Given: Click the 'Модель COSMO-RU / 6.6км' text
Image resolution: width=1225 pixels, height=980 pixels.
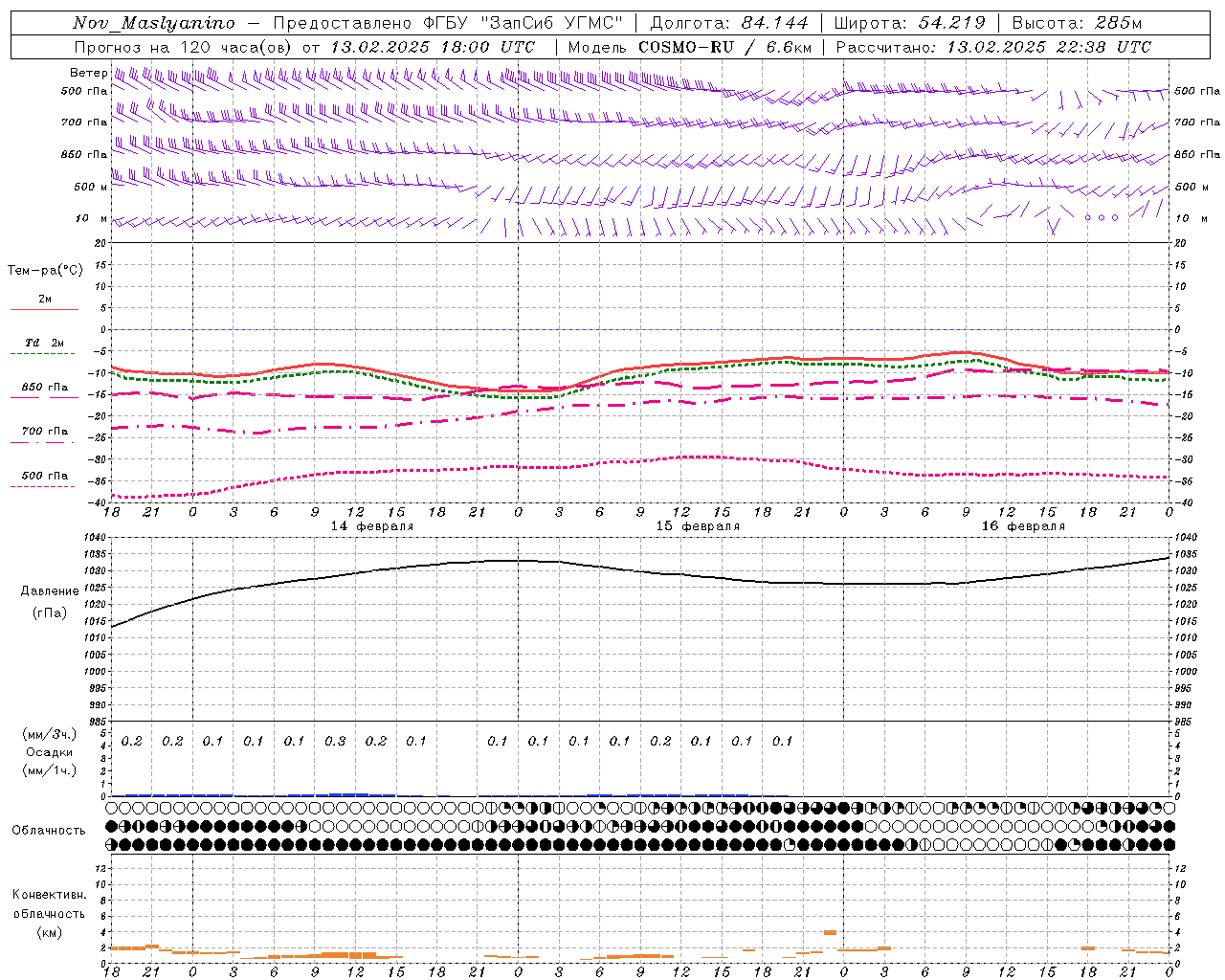Looking at the screenshot, I should click(690, 47).
